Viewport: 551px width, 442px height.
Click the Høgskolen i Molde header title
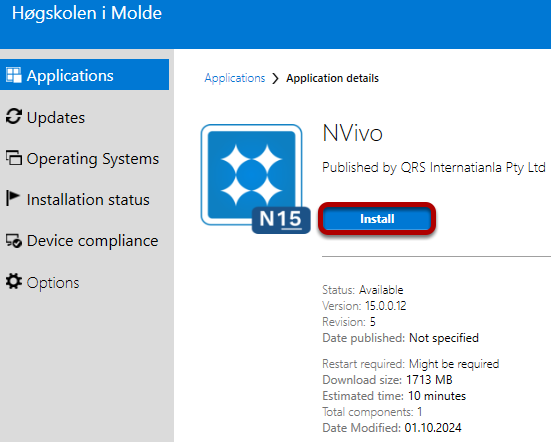click(87, 13)
